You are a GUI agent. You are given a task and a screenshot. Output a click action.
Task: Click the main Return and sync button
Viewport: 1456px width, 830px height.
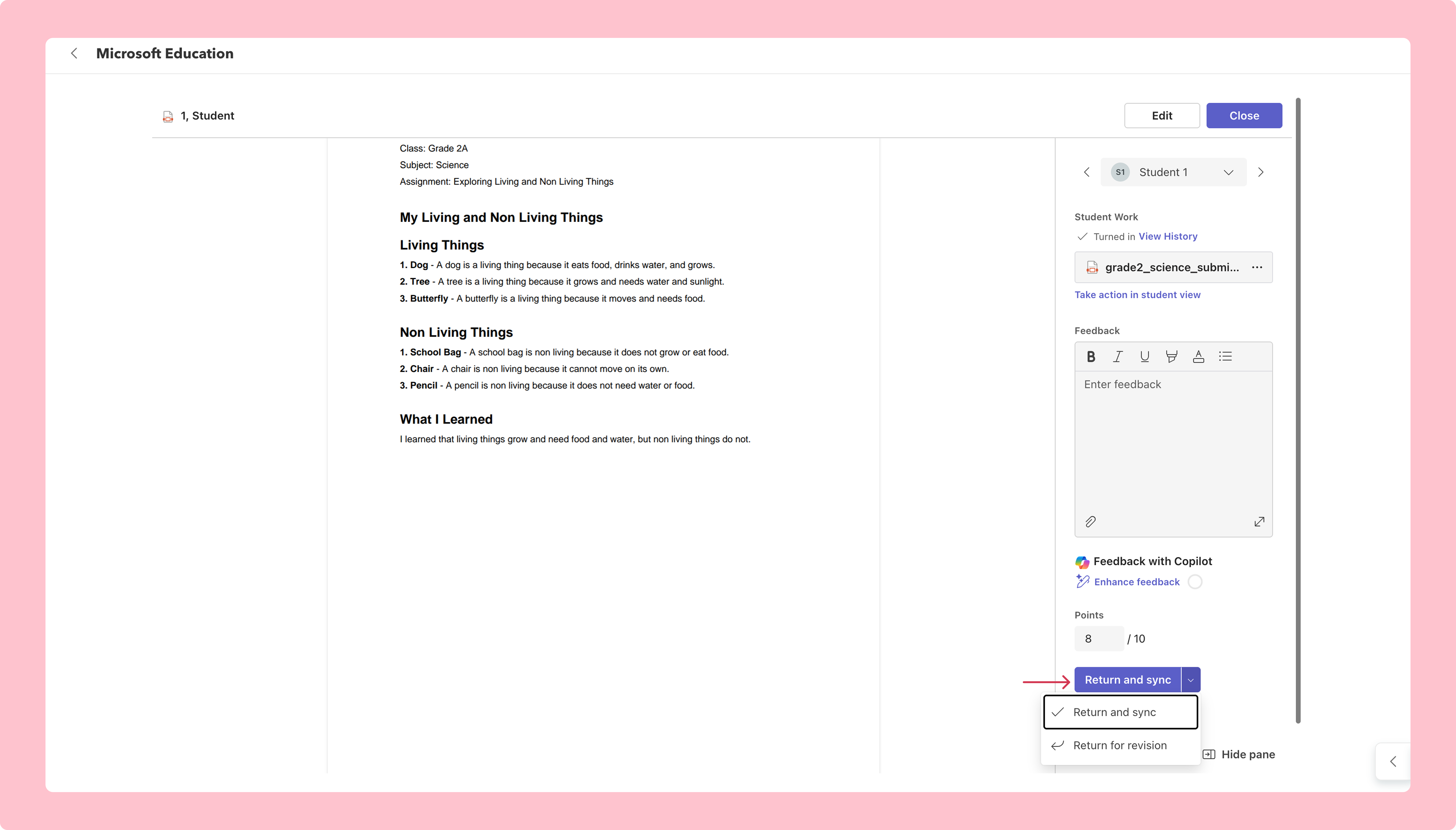tap(1128, 680)
